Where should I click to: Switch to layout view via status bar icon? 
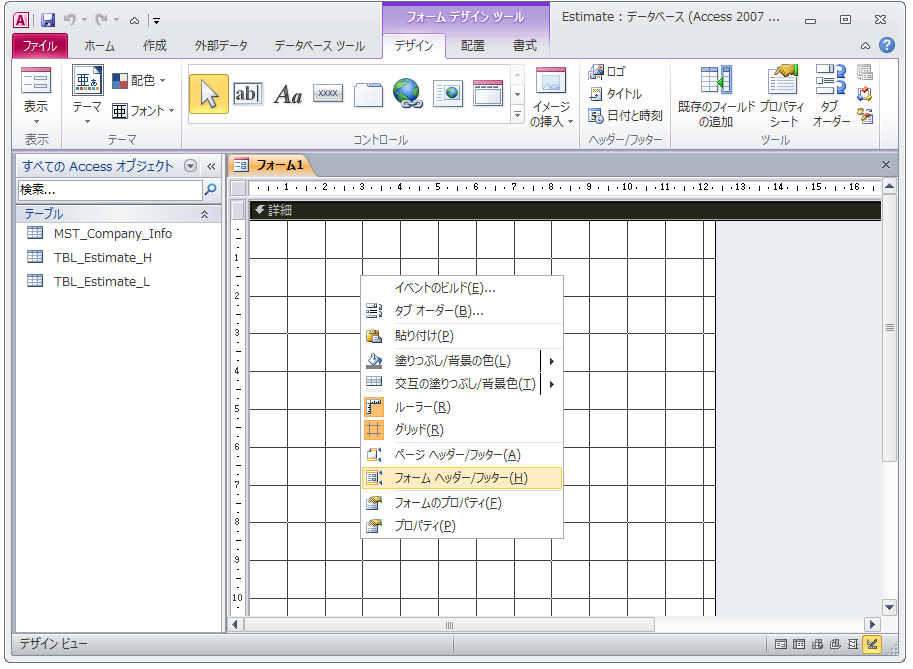853,644
